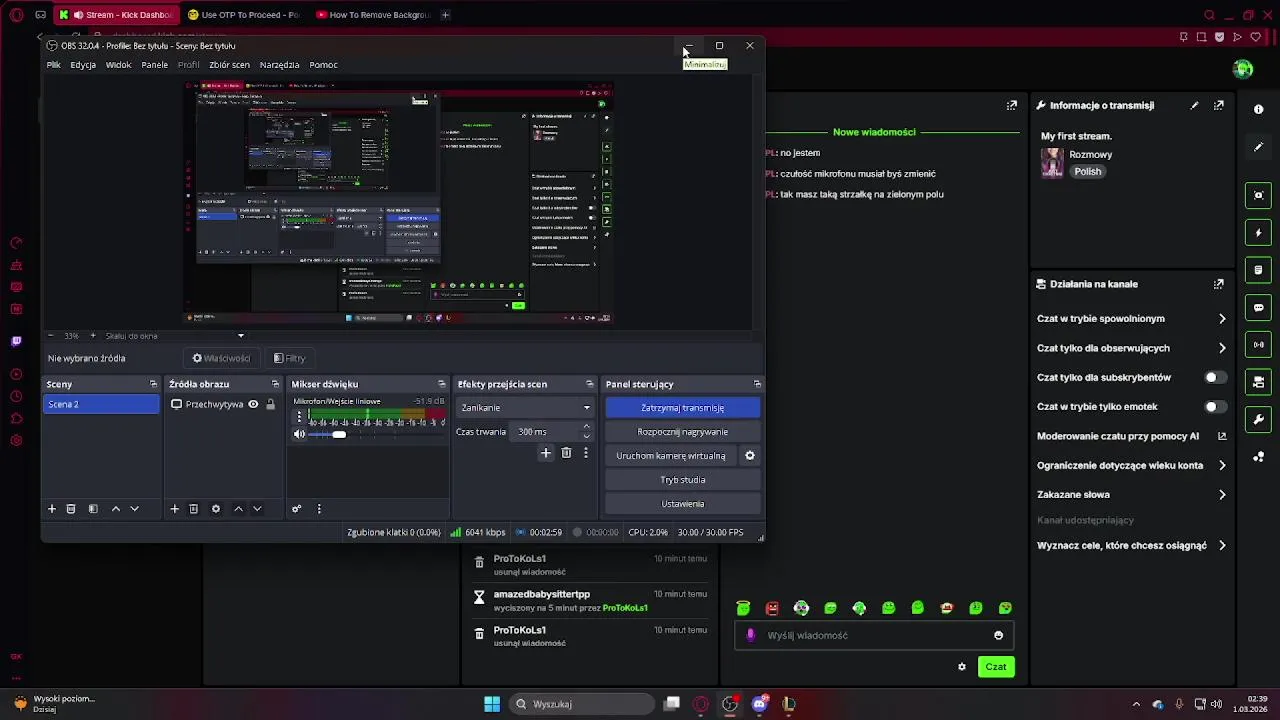This screenshot has width=1280, height=720.
Task: Open info icon in Kick right sidebar
Action: coord(1259,109)
